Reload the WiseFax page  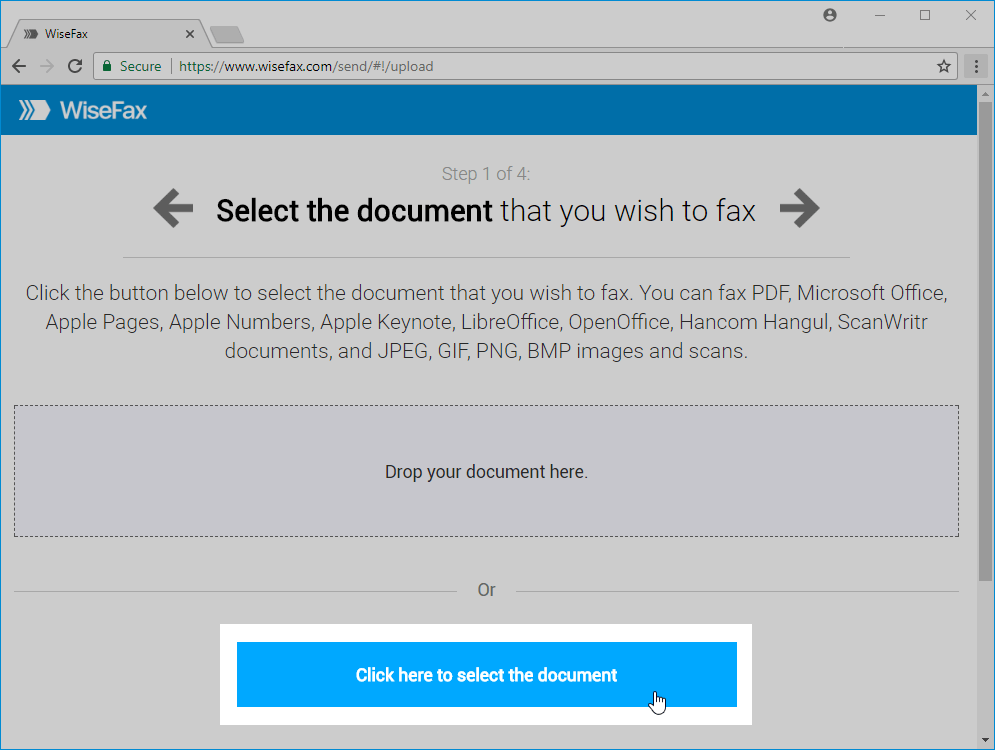(x=75, y=66)
